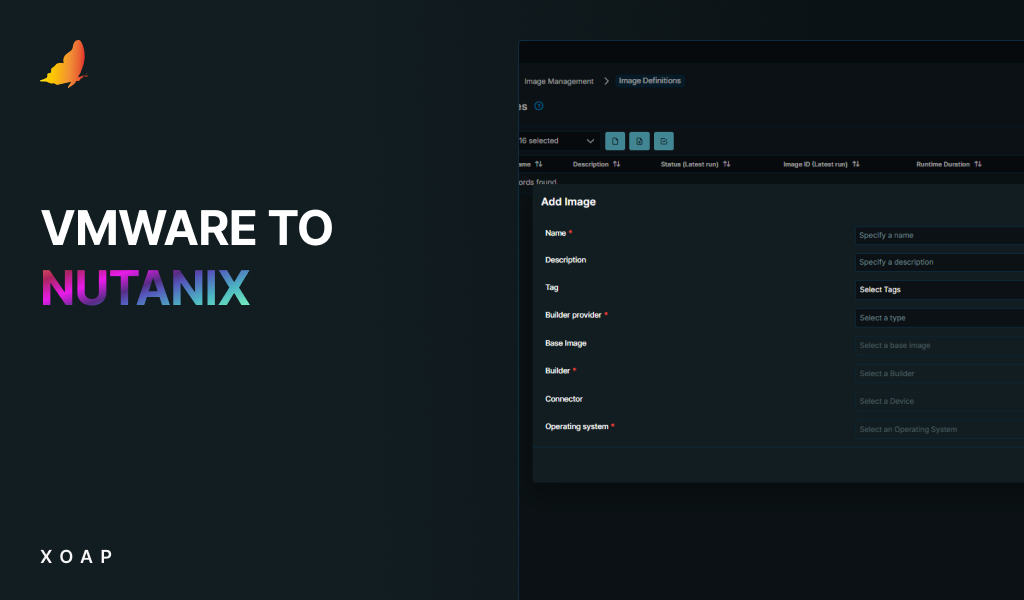
Task: Click the checklist validation icon in toolbar
Action: 663,141
